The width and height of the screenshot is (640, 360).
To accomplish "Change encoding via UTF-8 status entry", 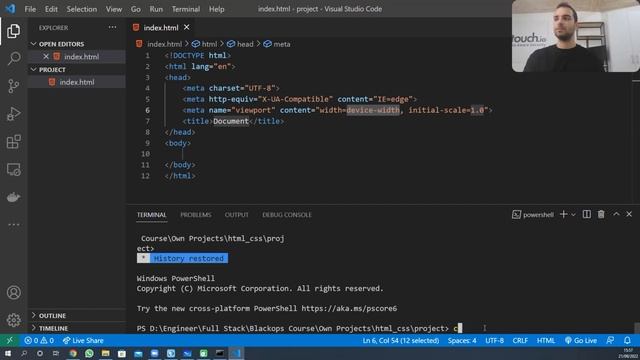I will coord(494,340).
